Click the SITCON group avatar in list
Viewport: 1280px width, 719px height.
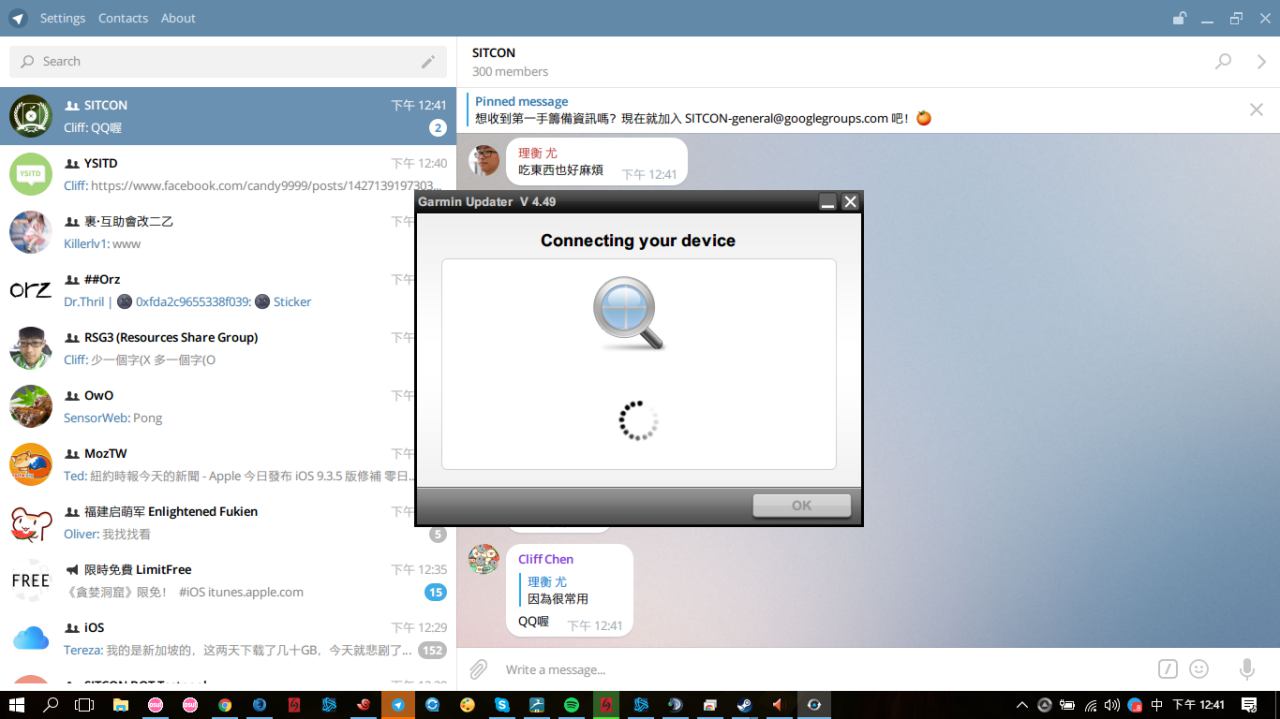[31, 116]
